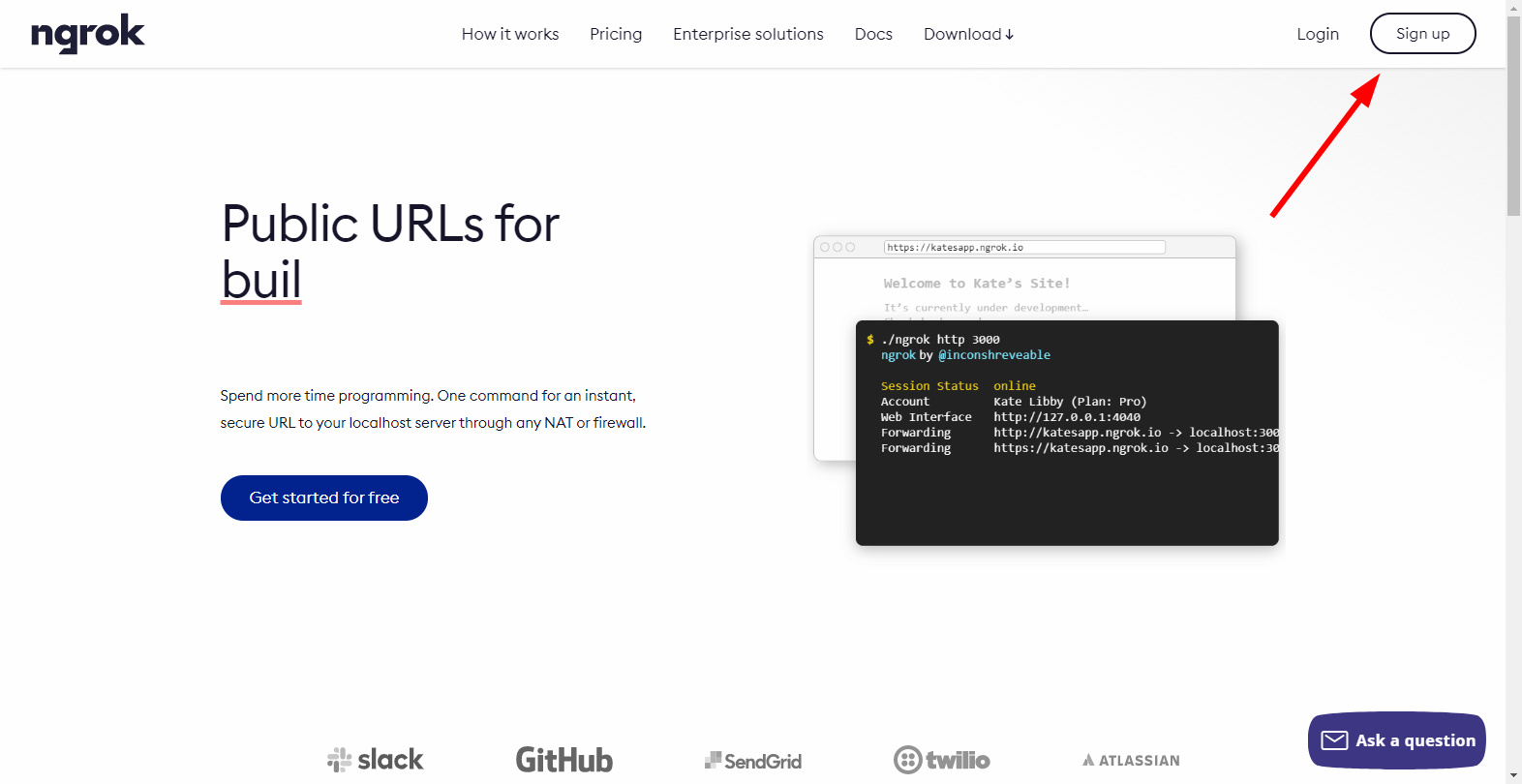Screen dimensions: 1522x784
Task: Click the SendGrid logo
Action: [x=752, y=761]
